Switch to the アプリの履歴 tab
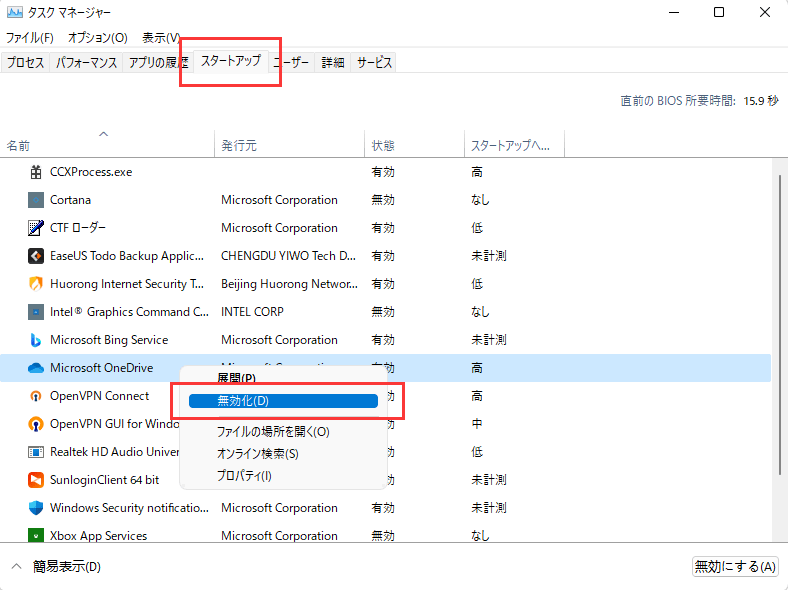 coord(158,62)
